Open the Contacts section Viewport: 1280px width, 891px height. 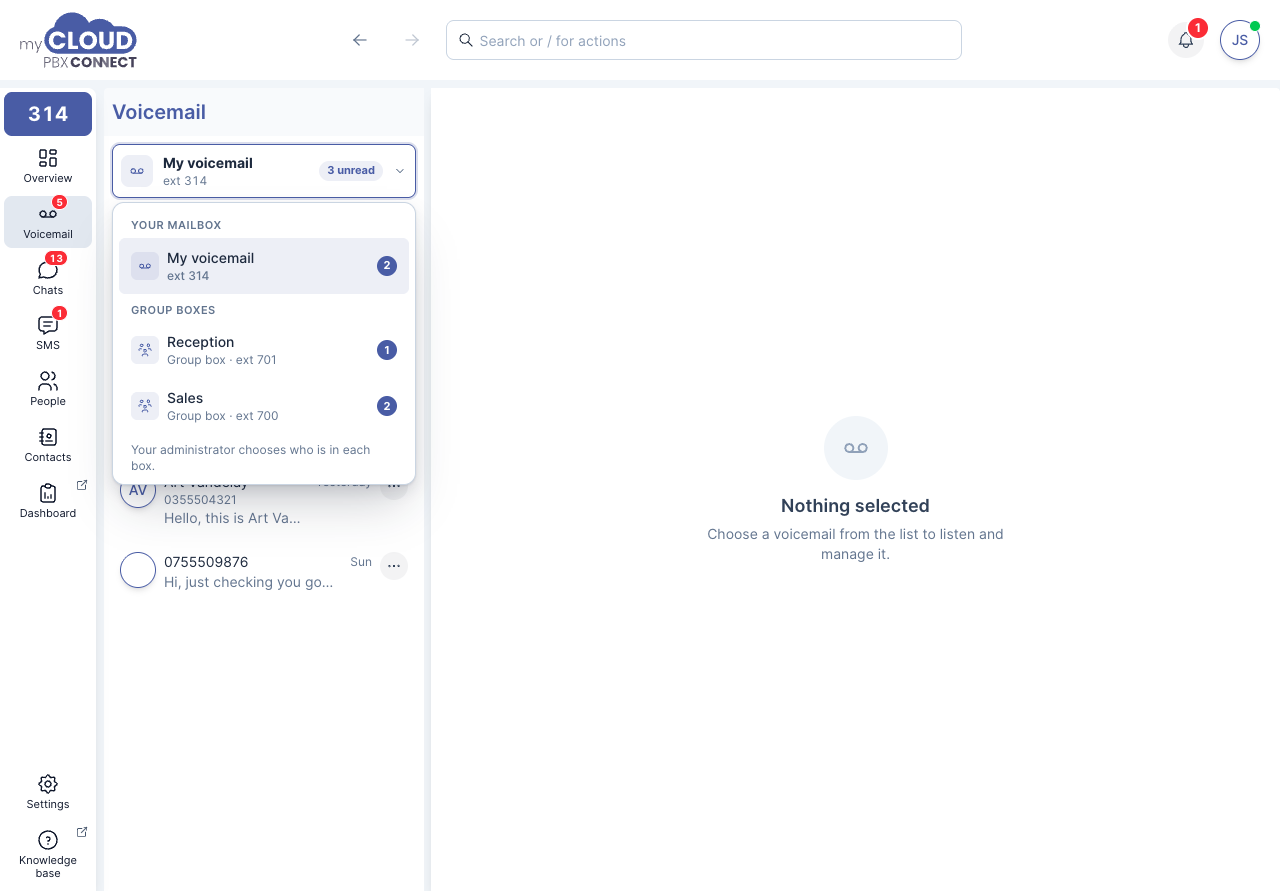[x=48, y=446]
